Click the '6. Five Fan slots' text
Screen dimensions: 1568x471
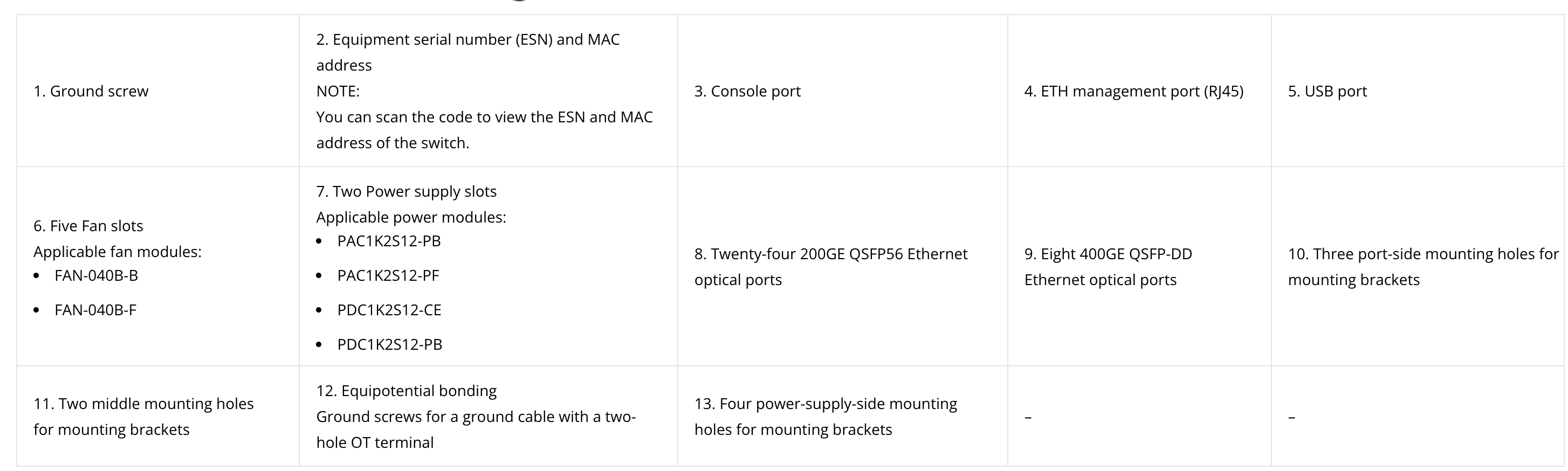88,226
